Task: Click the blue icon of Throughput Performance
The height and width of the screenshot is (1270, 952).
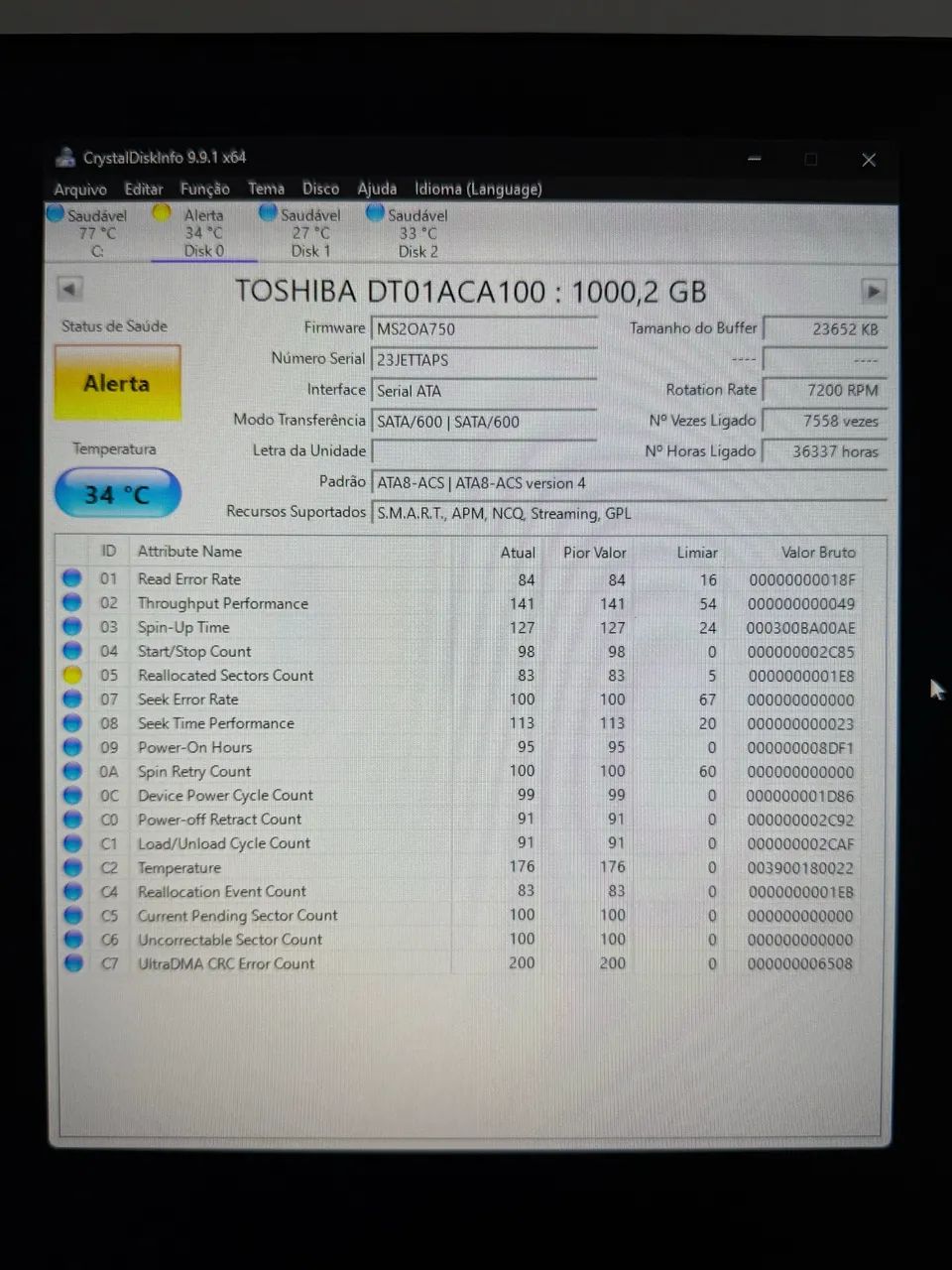Action: coord(72,602)
